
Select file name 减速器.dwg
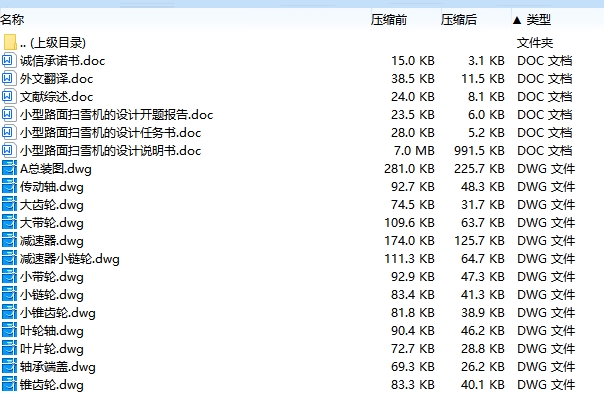click(52, 240)
